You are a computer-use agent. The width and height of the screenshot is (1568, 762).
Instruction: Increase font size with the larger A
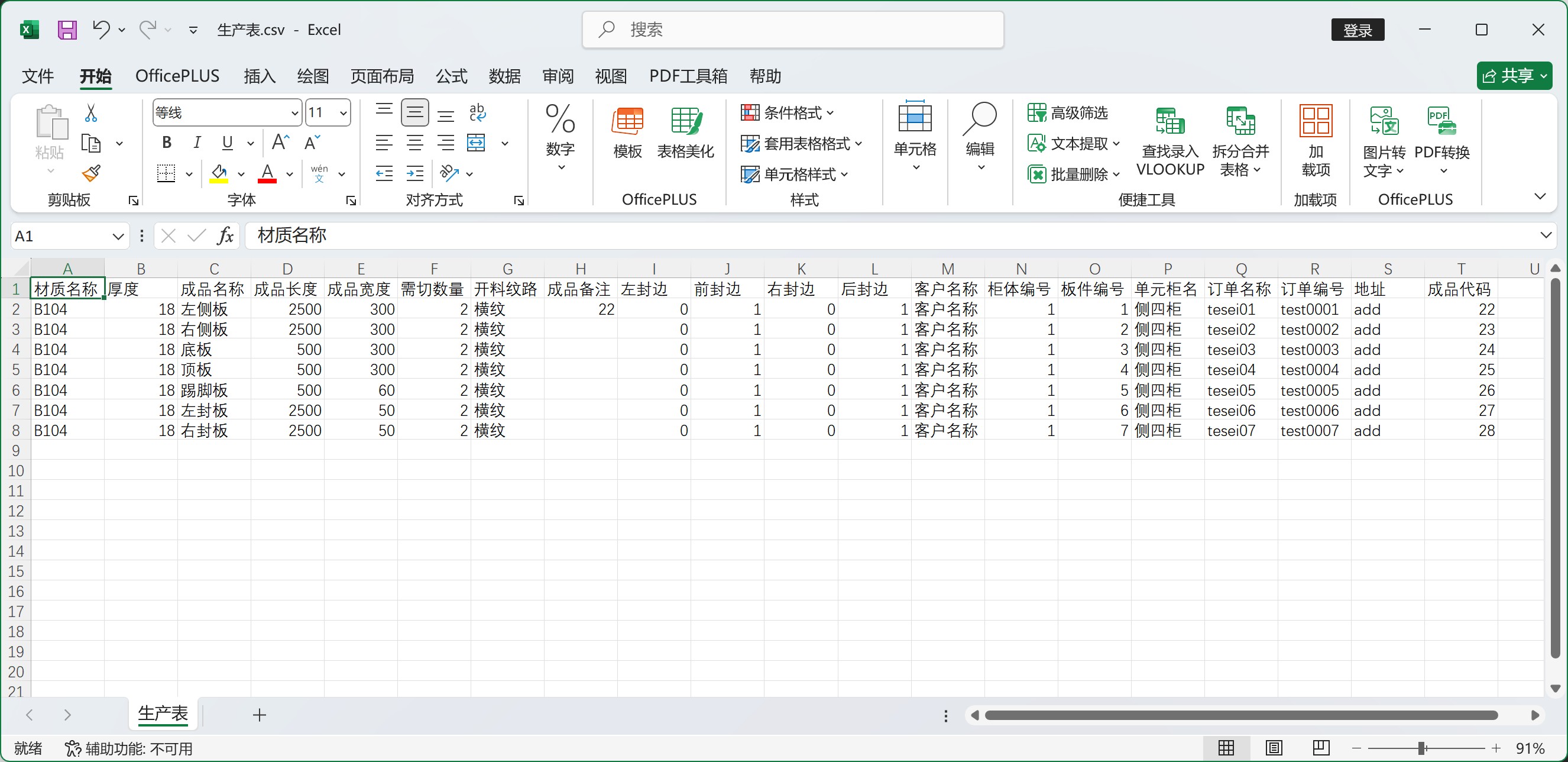(x=281, y=143)
